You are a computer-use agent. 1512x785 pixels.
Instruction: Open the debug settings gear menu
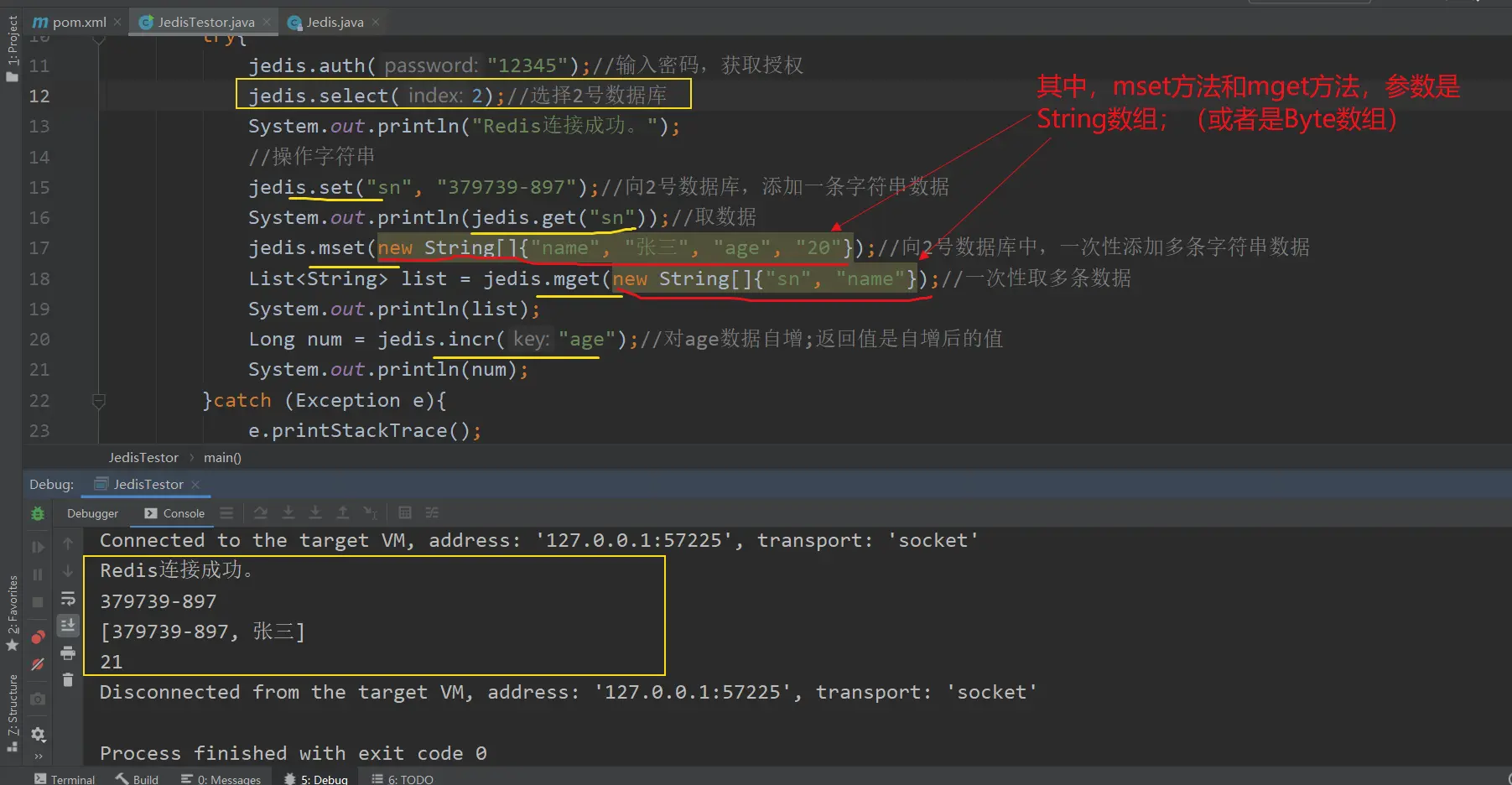coord(38,735)
